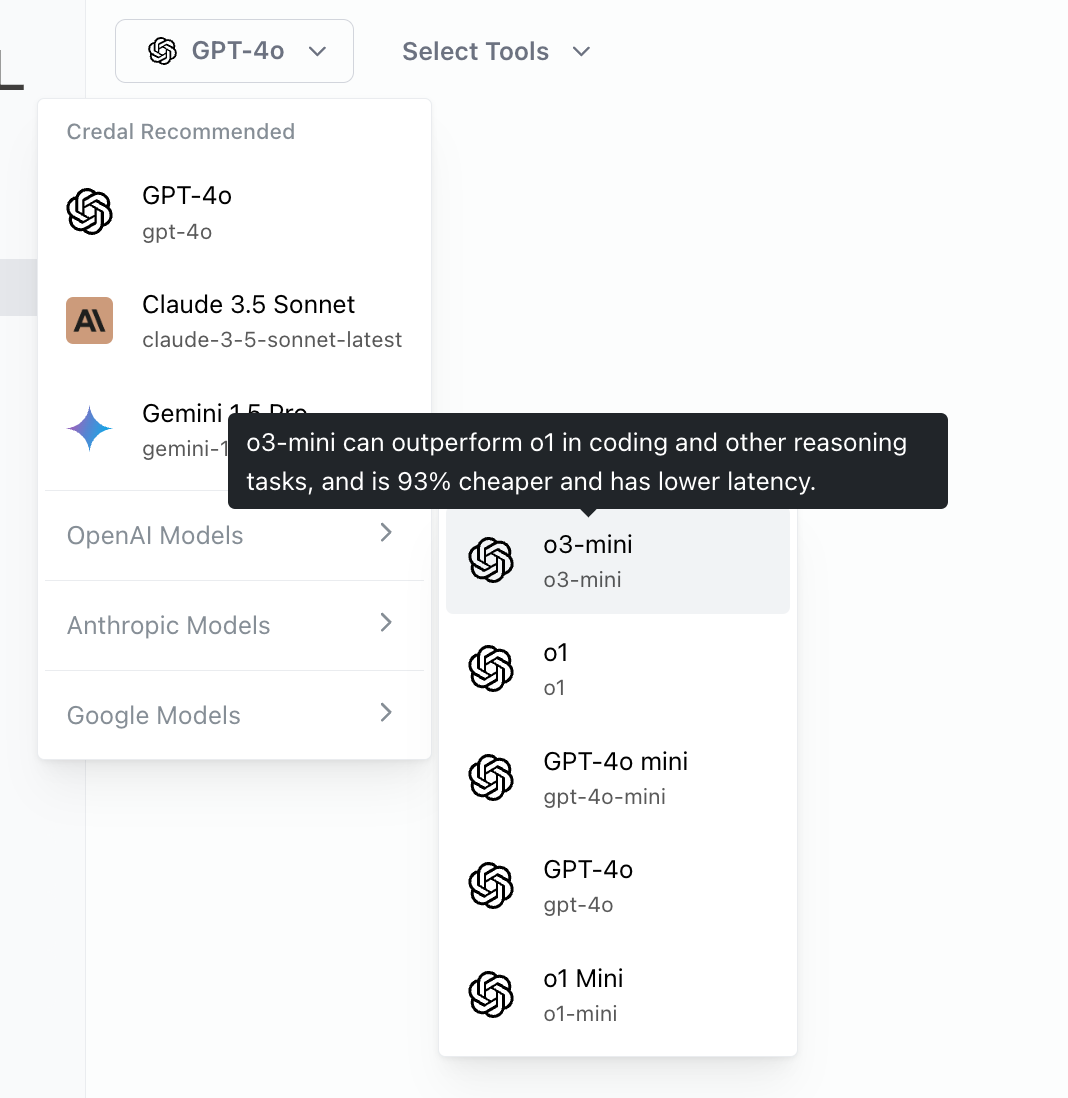This screenshot has height=1098, width=1068.
Task: Choose GPT-4o under Credal Recommended
Action: pyautogui.click(x=235, y=211)
